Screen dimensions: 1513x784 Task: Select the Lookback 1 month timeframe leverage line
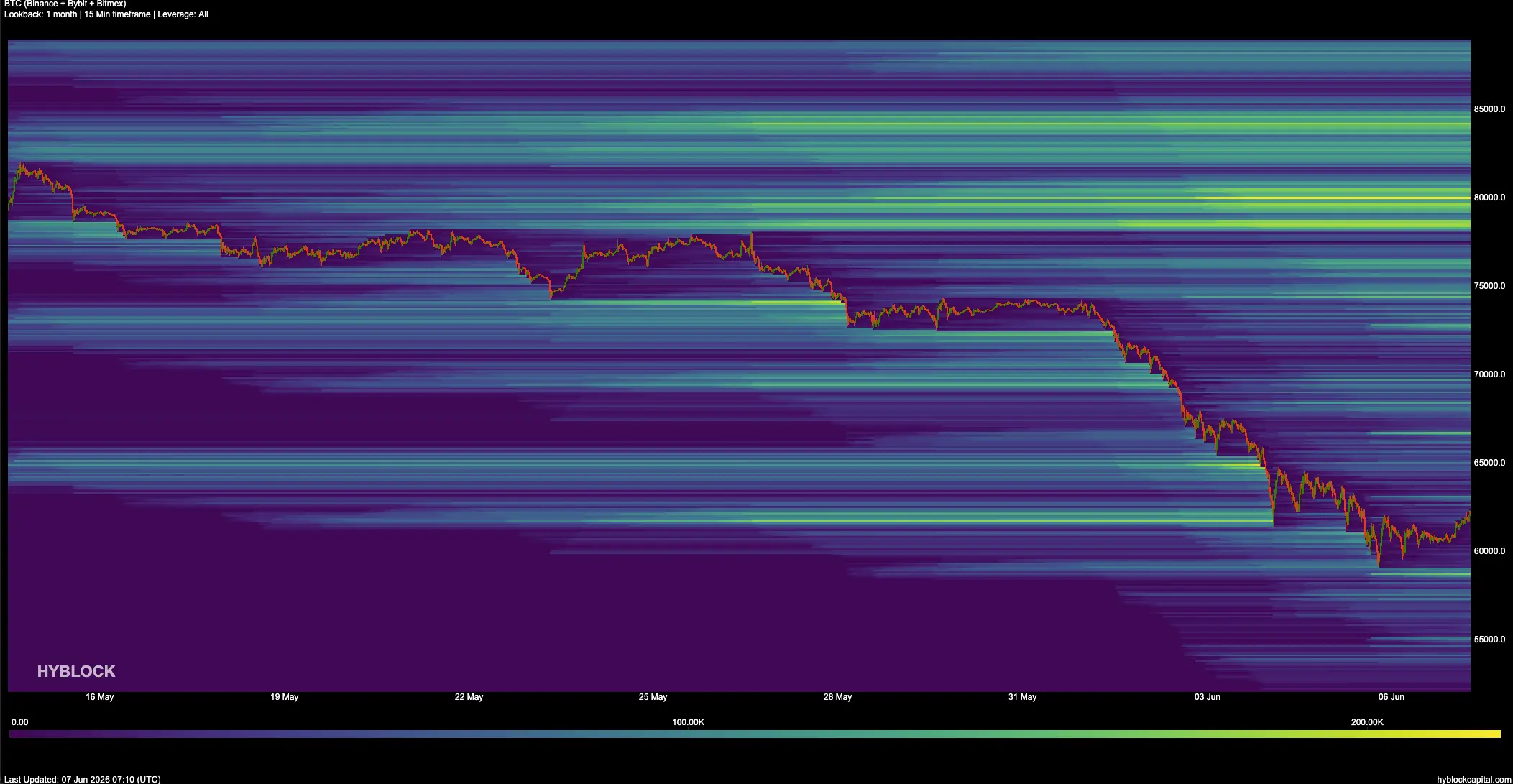[x=106, y=14]
